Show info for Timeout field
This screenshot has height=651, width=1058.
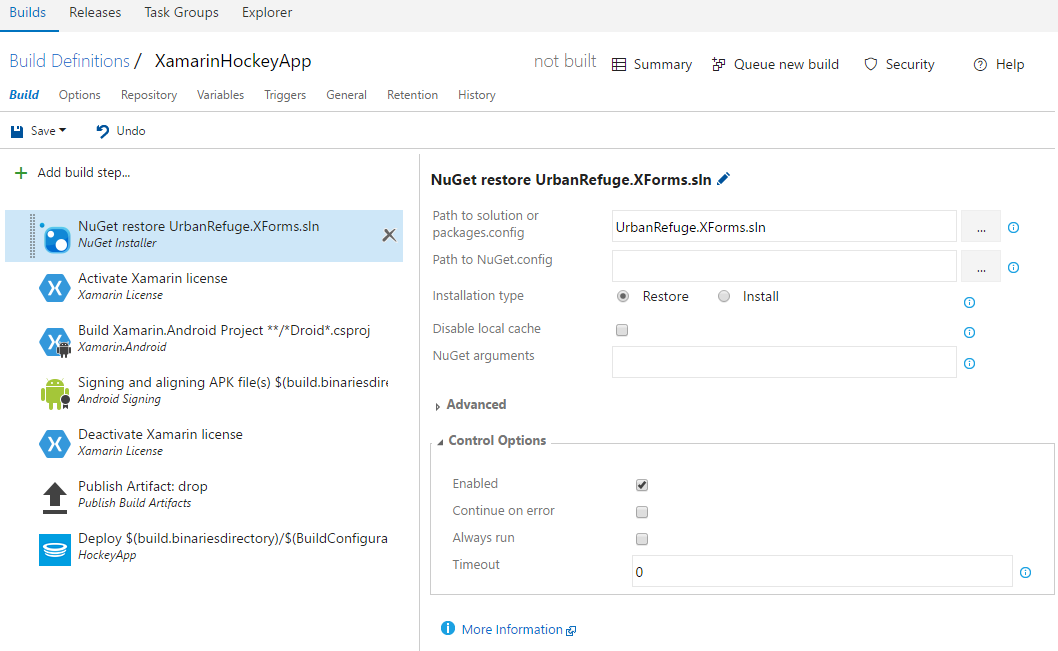pos(1026,572)
